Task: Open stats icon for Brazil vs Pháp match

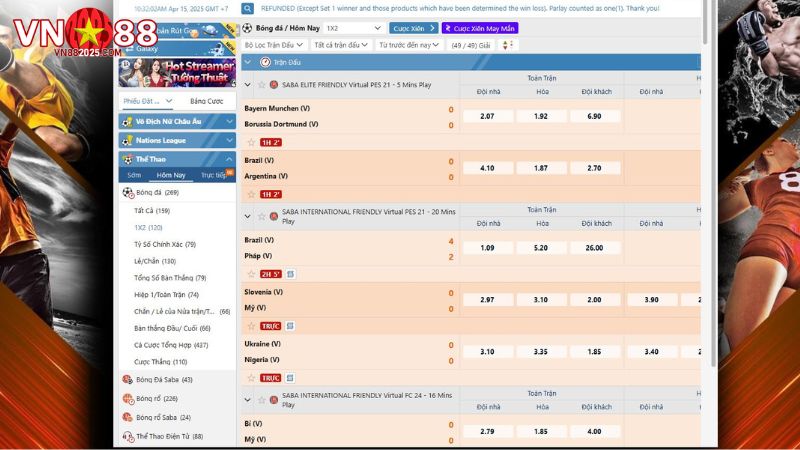Action: coord(290,274)
